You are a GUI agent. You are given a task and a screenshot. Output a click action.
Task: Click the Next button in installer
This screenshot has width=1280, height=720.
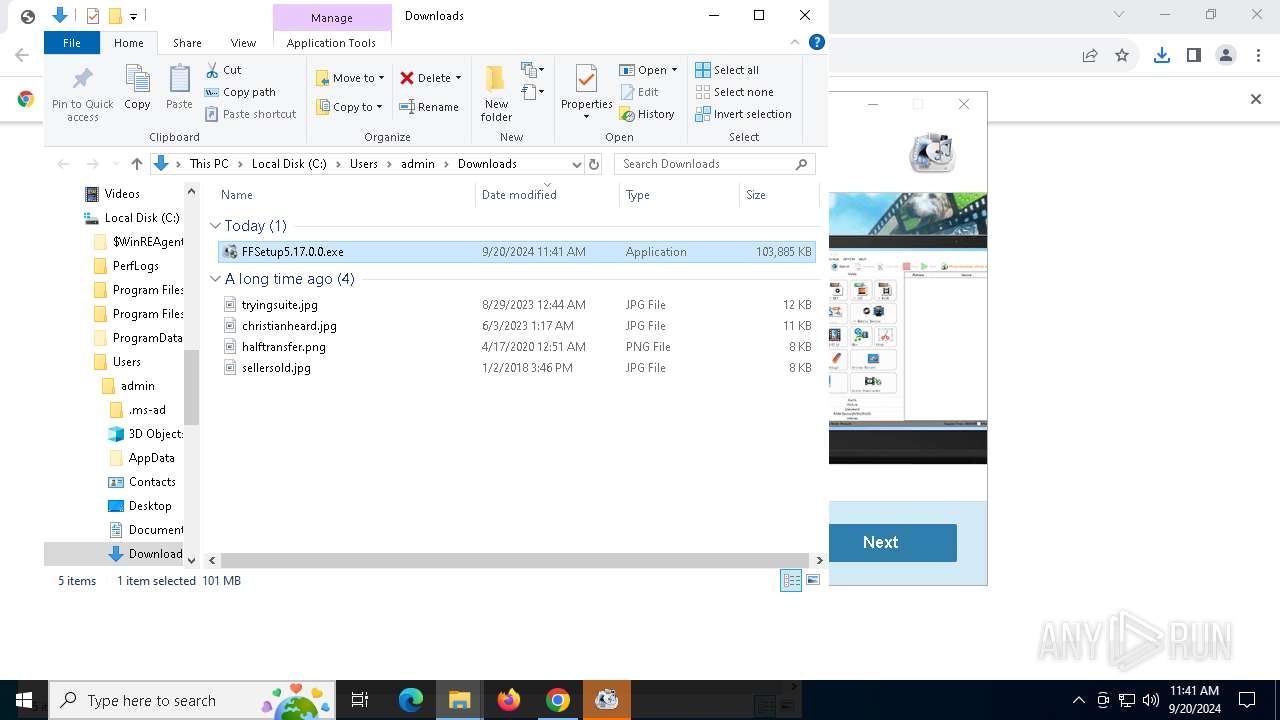coord(880,542)
